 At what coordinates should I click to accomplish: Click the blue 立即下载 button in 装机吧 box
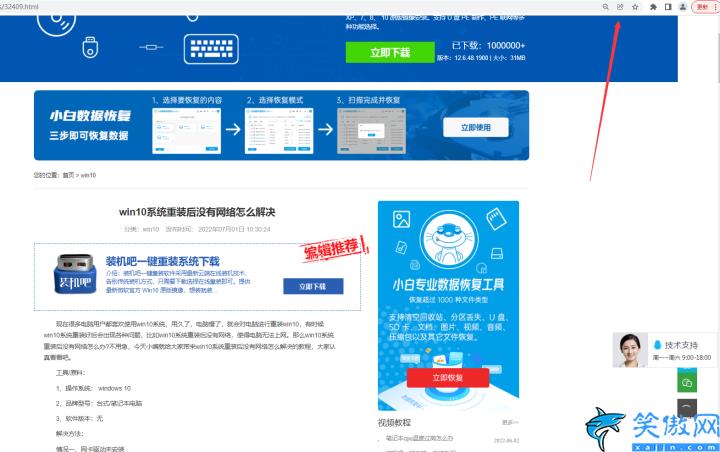[313, 286]
